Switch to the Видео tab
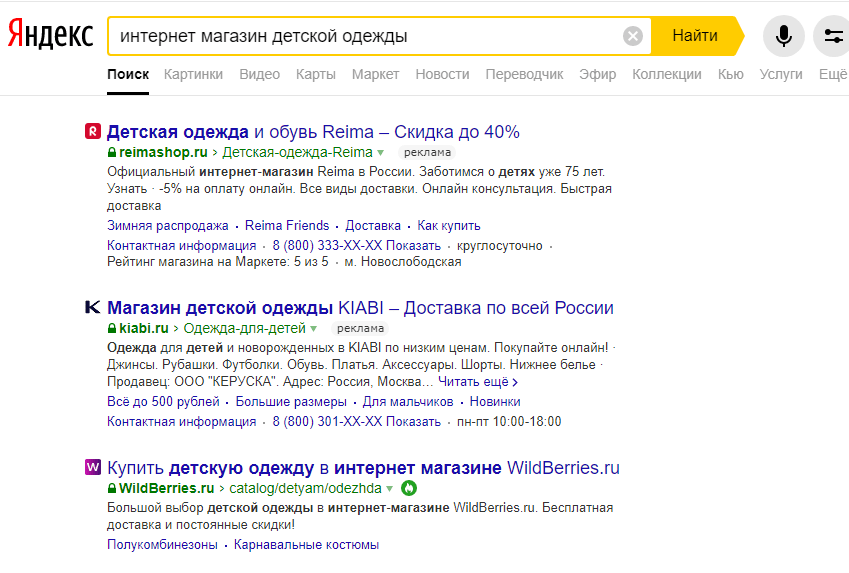Screen dimensions: 849x573 259,74
